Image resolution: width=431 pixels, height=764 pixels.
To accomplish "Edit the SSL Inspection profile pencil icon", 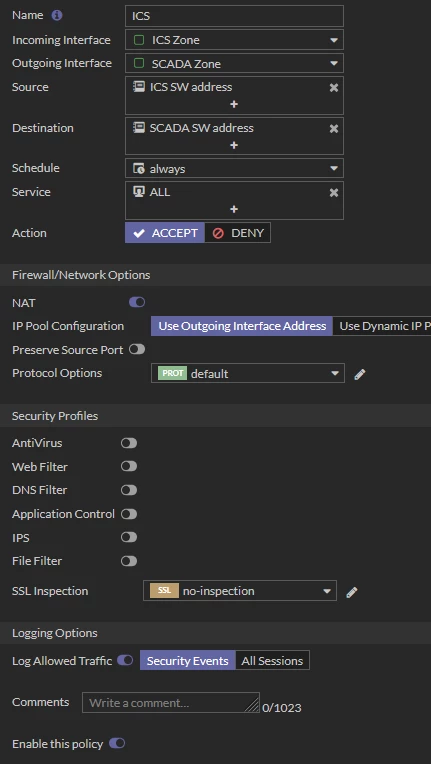I will point(352,592).
